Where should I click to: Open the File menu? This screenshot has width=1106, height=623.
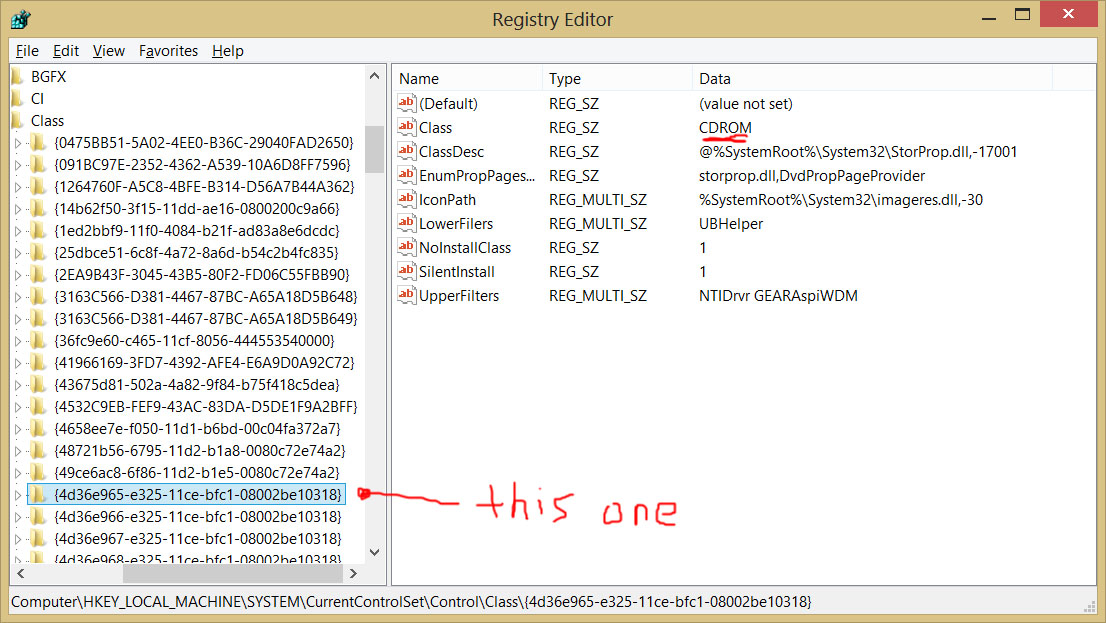pyautogui.click(x=27, y=51)
